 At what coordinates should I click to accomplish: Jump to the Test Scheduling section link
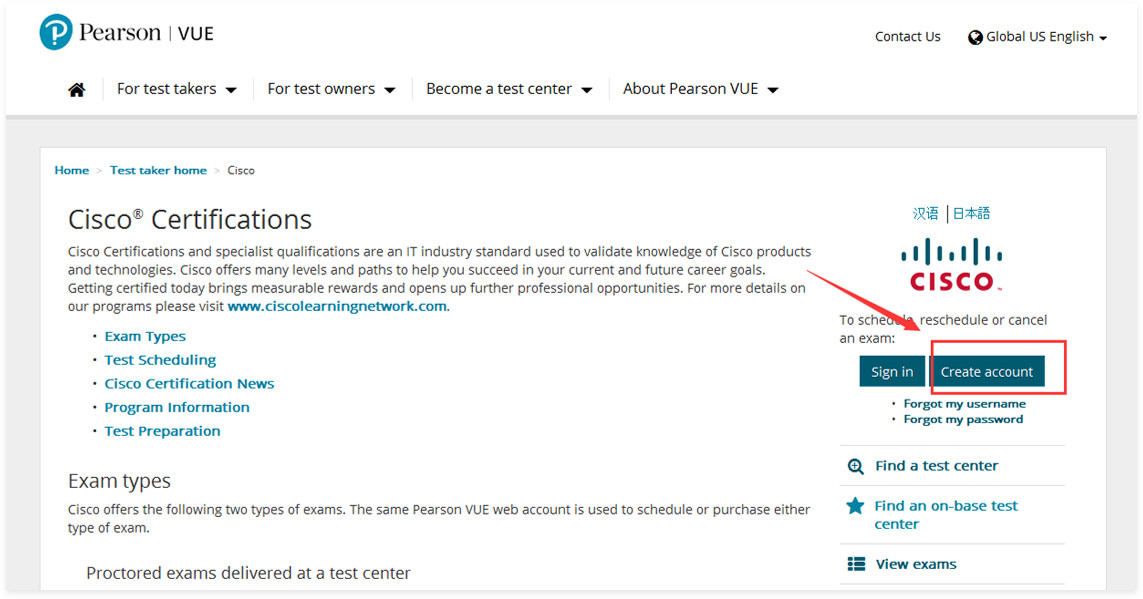160,360
